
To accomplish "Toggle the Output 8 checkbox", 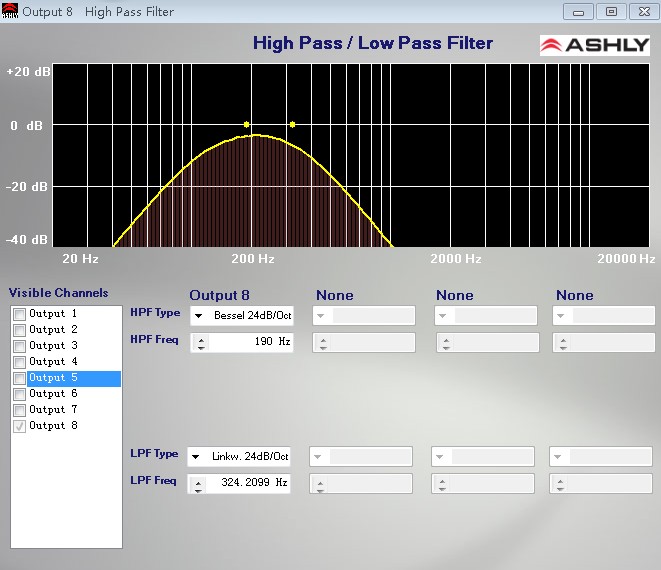I will 19,426.
